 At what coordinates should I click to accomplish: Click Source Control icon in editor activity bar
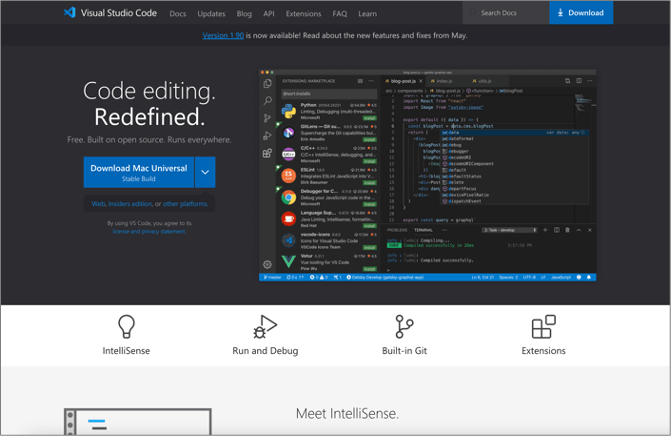click(267, 118)
